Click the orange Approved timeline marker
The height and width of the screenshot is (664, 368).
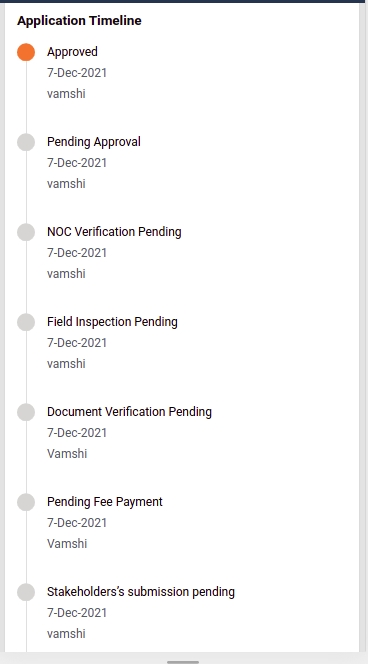pyautogui.click(x=26, y=52)
